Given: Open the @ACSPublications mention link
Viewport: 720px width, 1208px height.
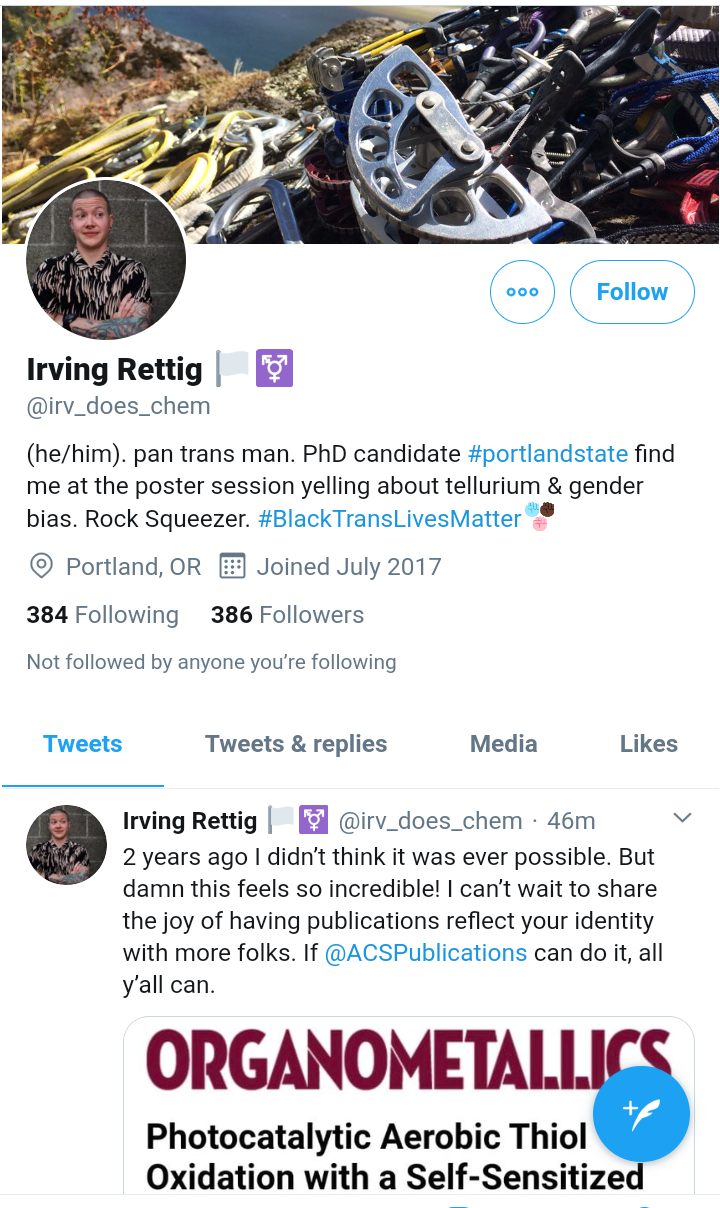Looking at the screenshot, I should pos(427,953).
